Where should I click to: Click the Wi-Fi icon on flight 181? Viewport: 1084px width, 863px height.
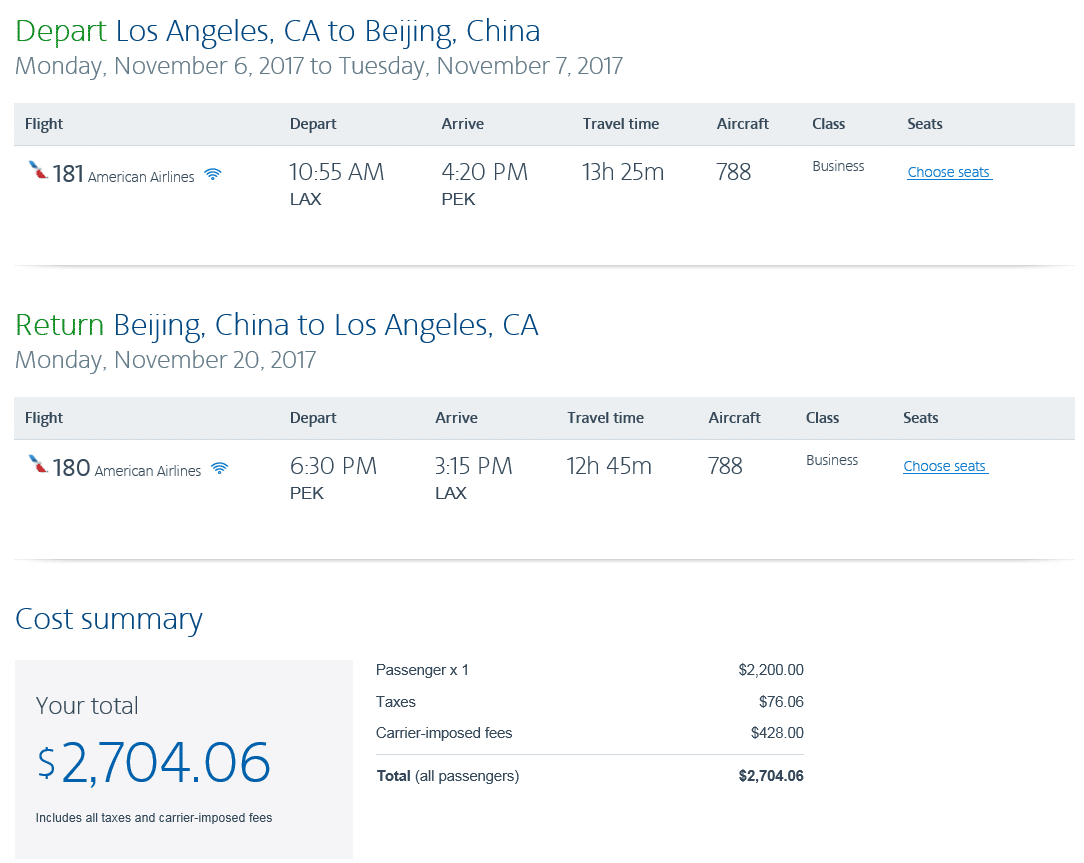point(212,175)
